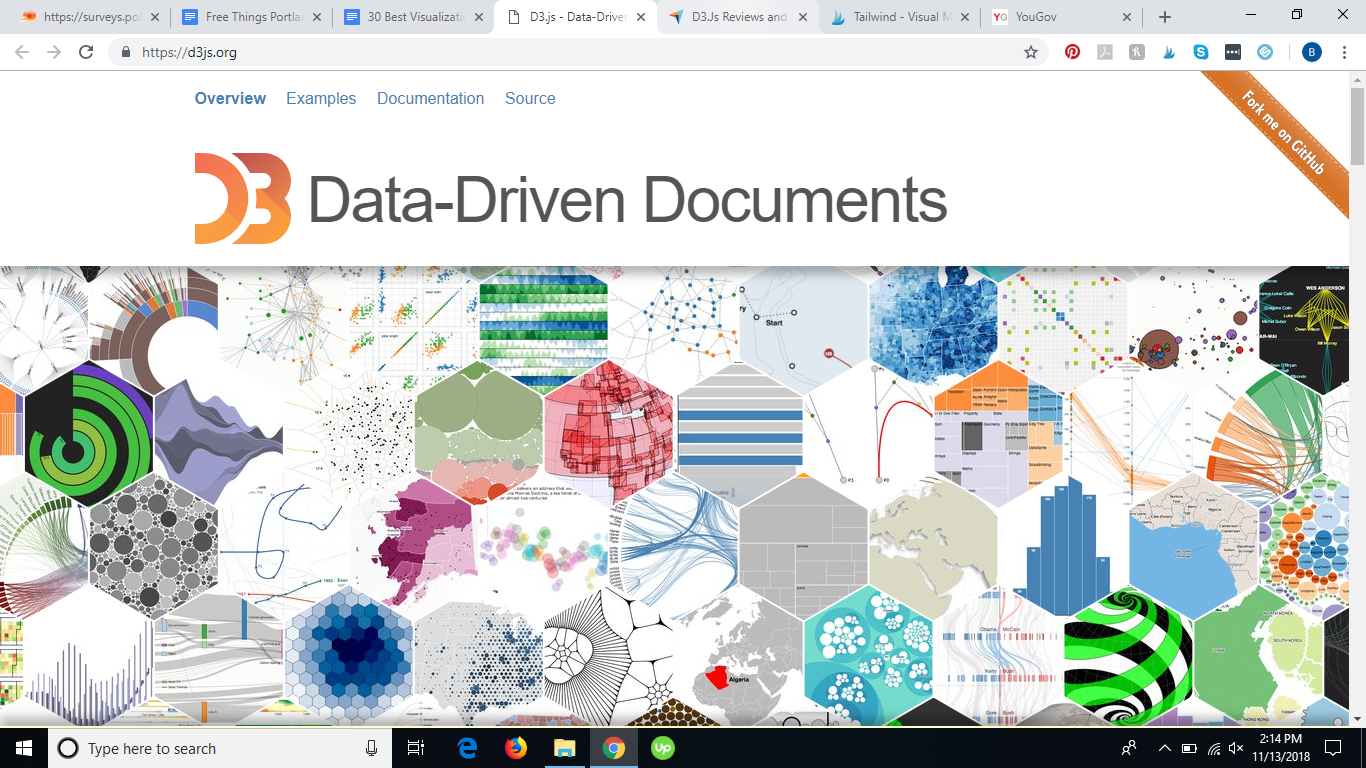Image resolution: width=1366 pixels, height=768 pixels.
Task: Open the Source link
Action: coord(530,98)
